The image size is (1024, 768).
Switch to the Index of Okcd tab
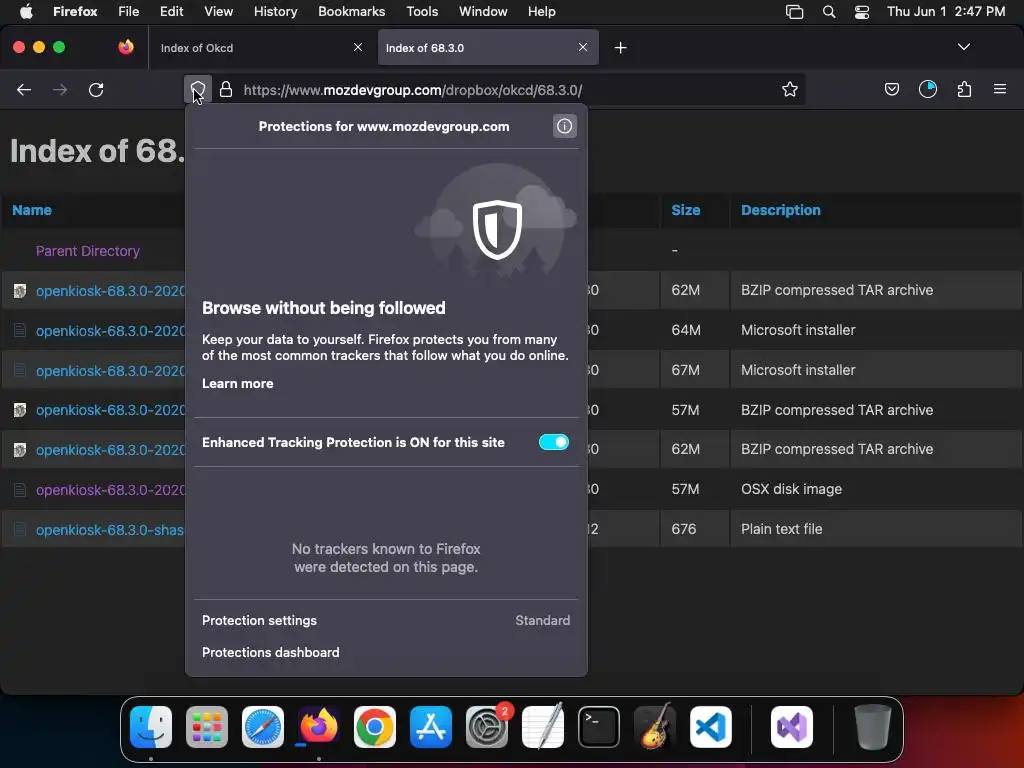(259, 48)
